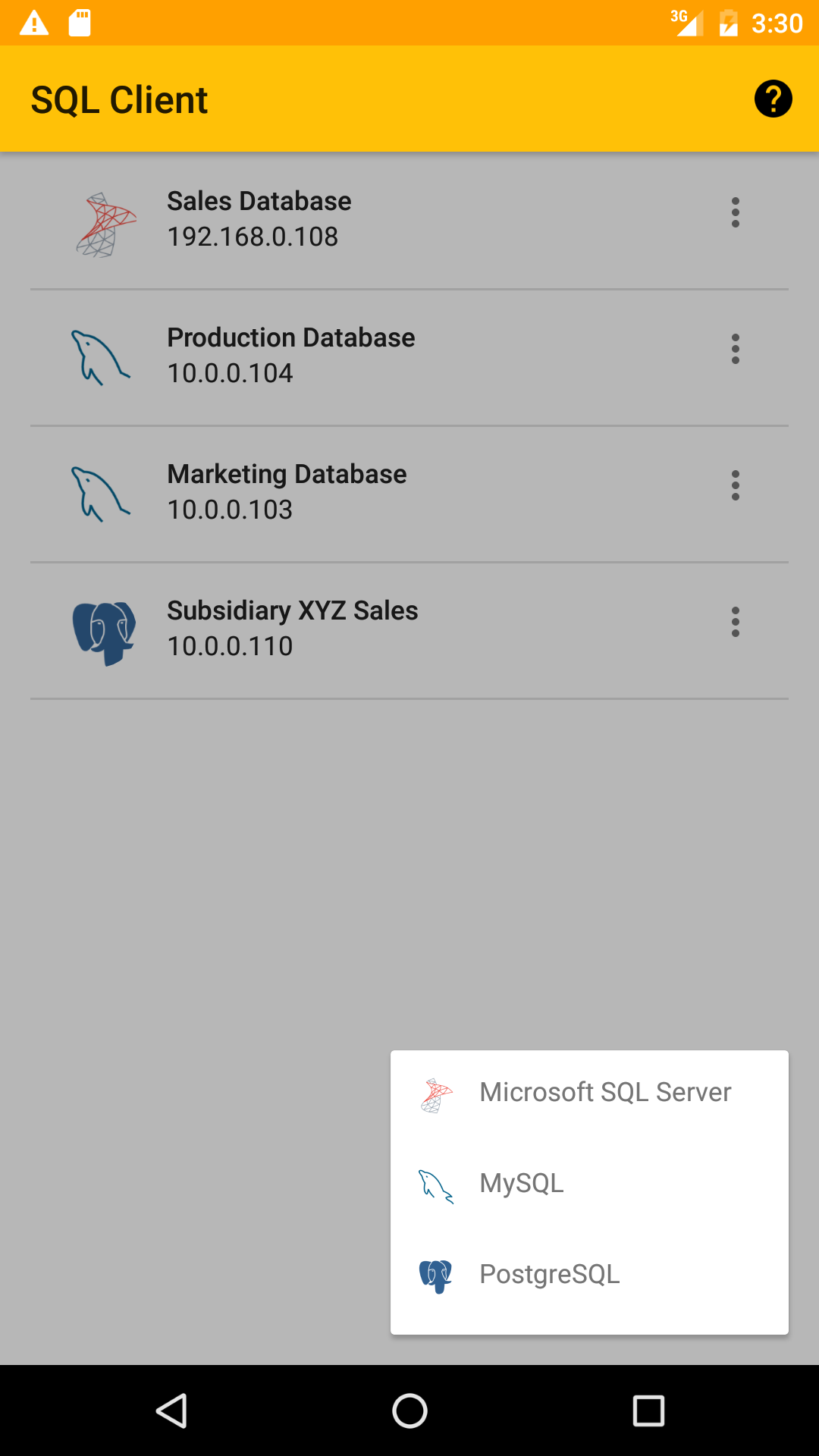Image resolution: width=819 pixels, height=1456 pixels.
Task: Select the MySQL menu option
Action: 522,1183
